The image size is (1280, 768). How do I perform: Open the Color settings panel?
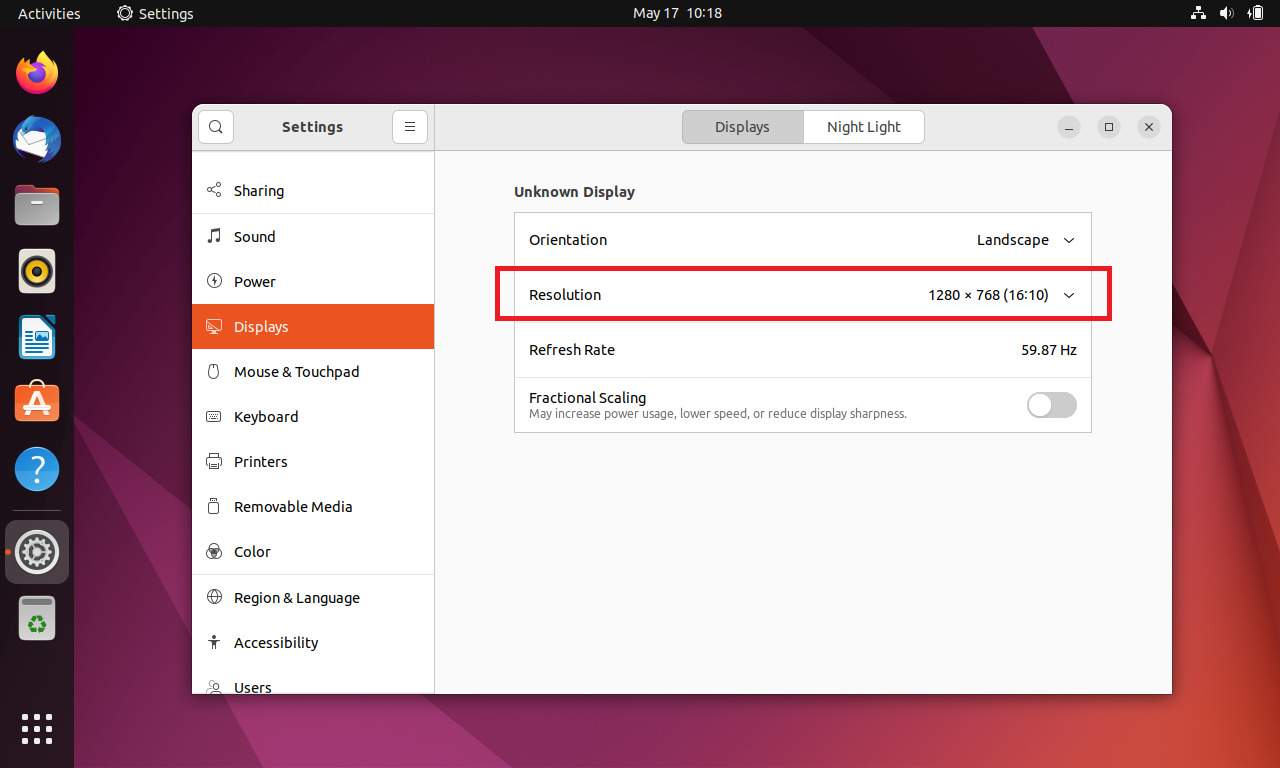coord(252,551)
